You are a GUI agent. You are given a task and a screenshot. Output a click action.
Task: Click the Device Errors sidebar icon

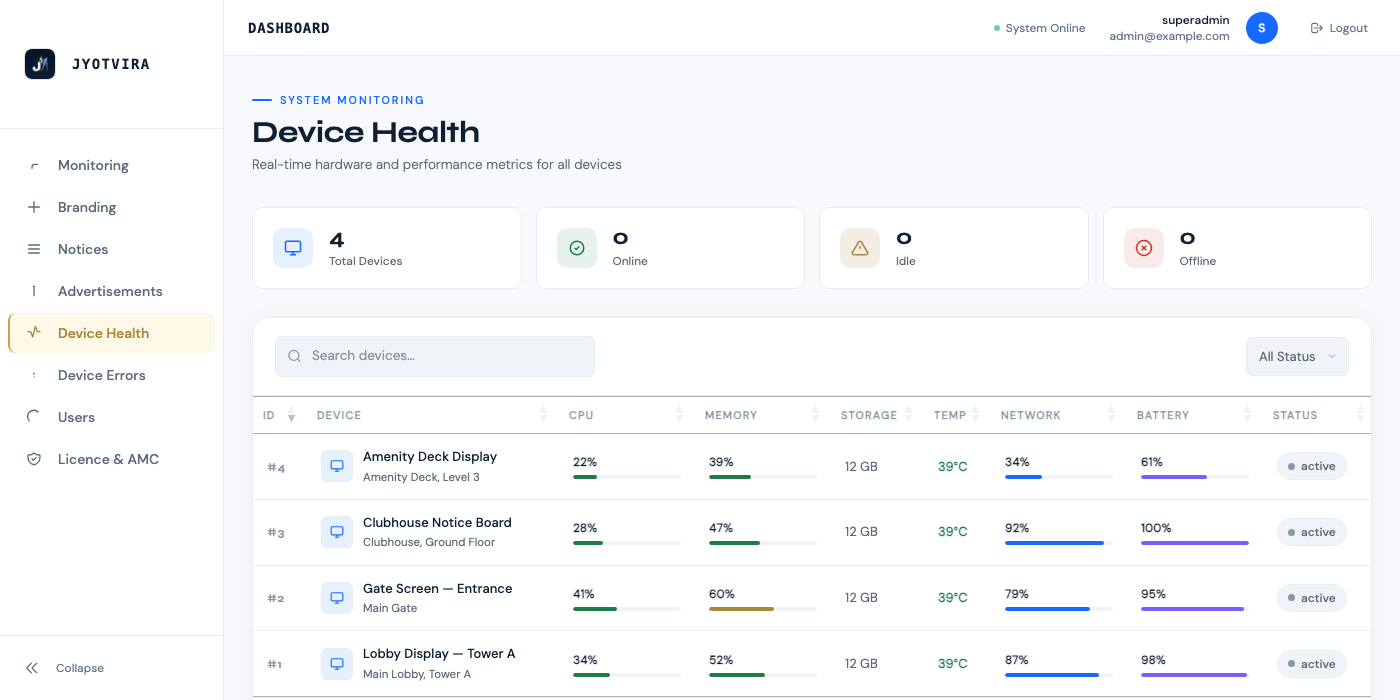pyautogui.click(x=34, y=375)
